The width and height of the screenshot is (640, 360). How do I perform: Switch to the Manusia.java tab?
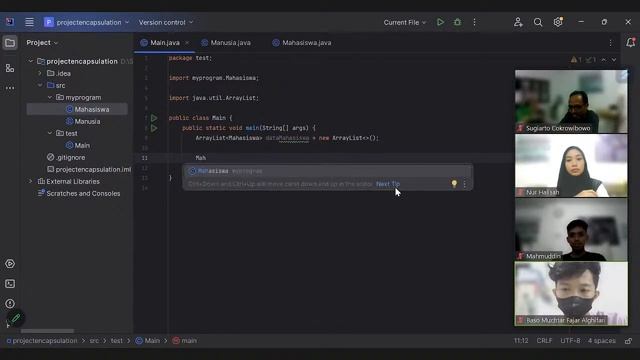(226, 42)
